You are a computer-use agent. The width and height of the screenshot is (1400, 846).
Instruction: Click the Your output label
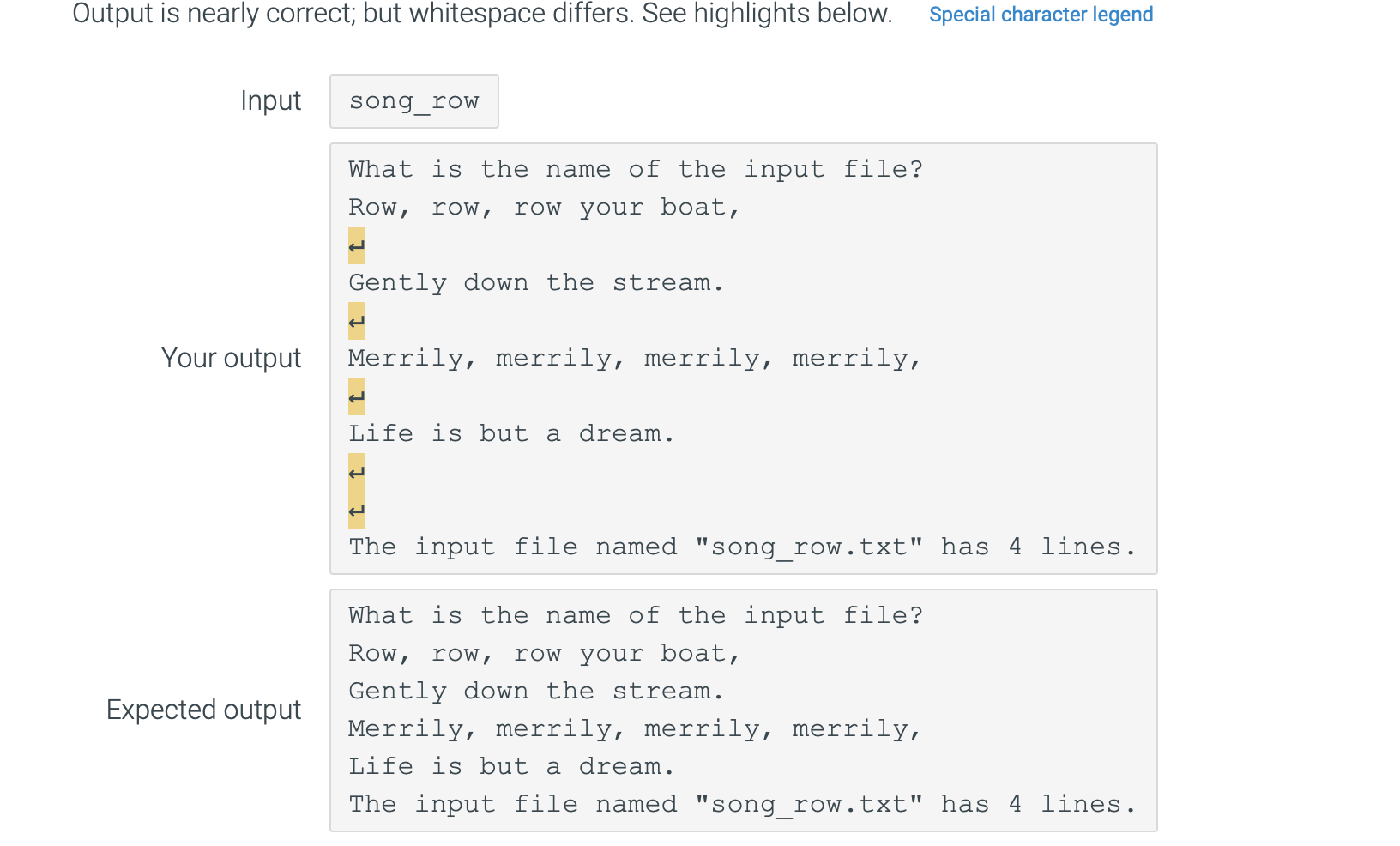coord(231,358)
